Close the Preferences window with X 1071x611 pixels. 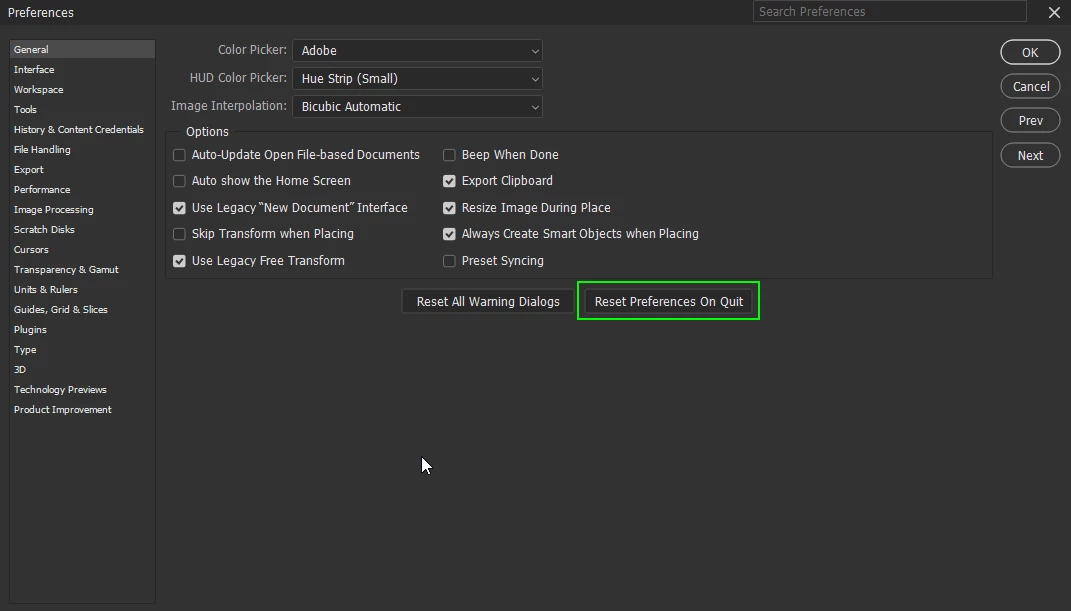click(1054, 12)
